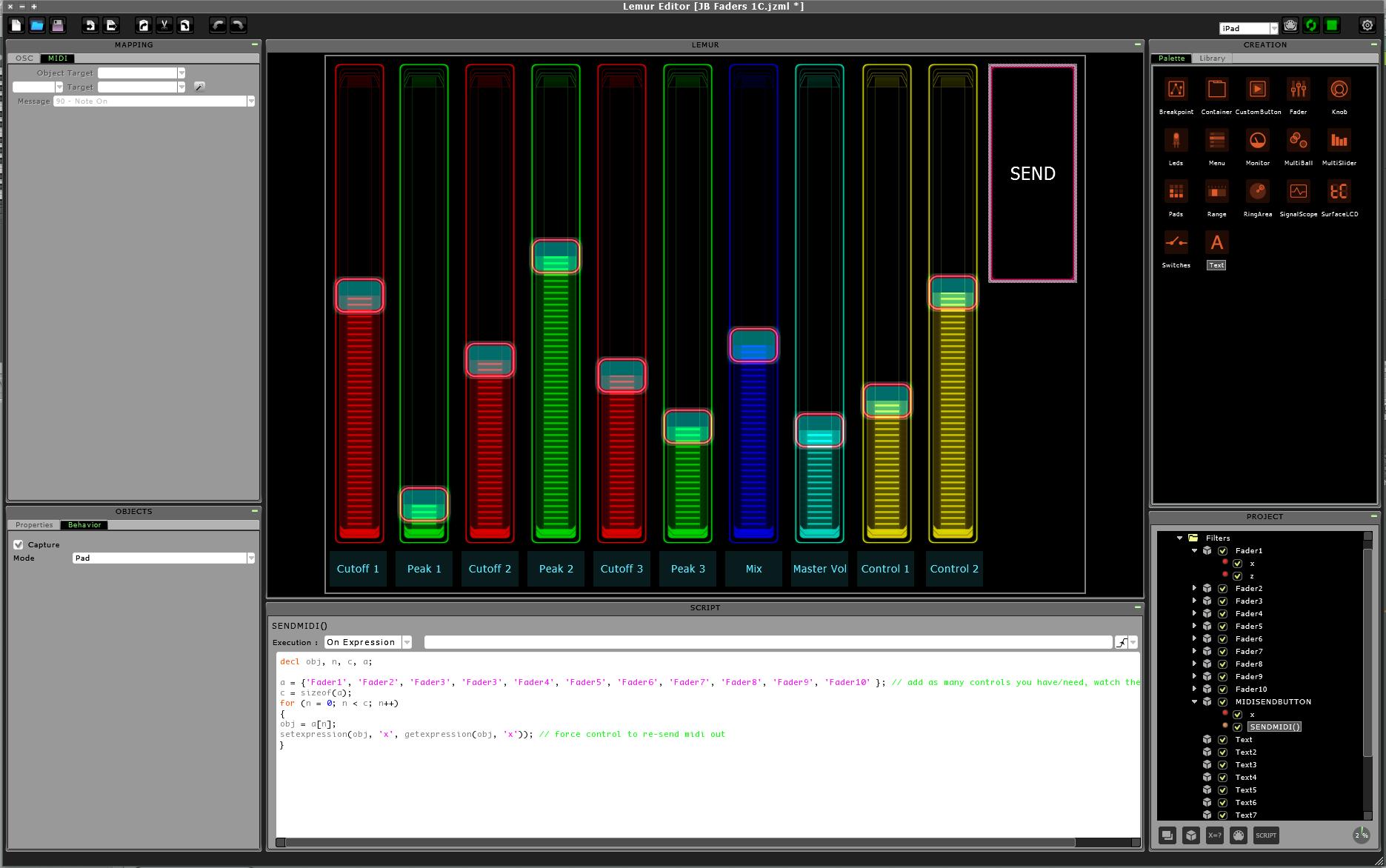Click the blue Mix fader handle
The image size is (1386, 868).
coord(753,345)
